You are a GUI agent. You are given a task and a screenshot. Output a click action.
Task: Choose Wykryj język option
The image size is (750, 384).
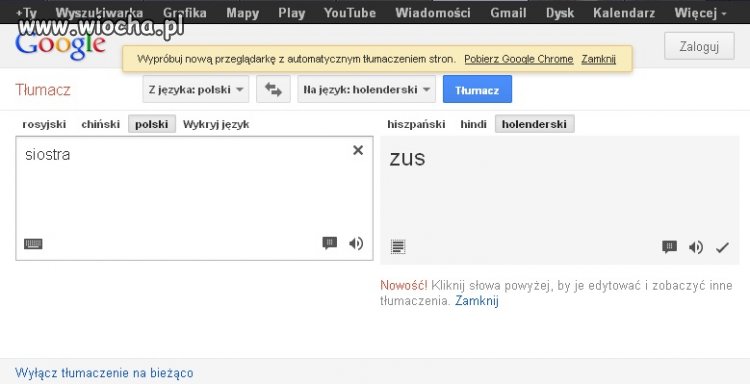click(x=216, y=124)
